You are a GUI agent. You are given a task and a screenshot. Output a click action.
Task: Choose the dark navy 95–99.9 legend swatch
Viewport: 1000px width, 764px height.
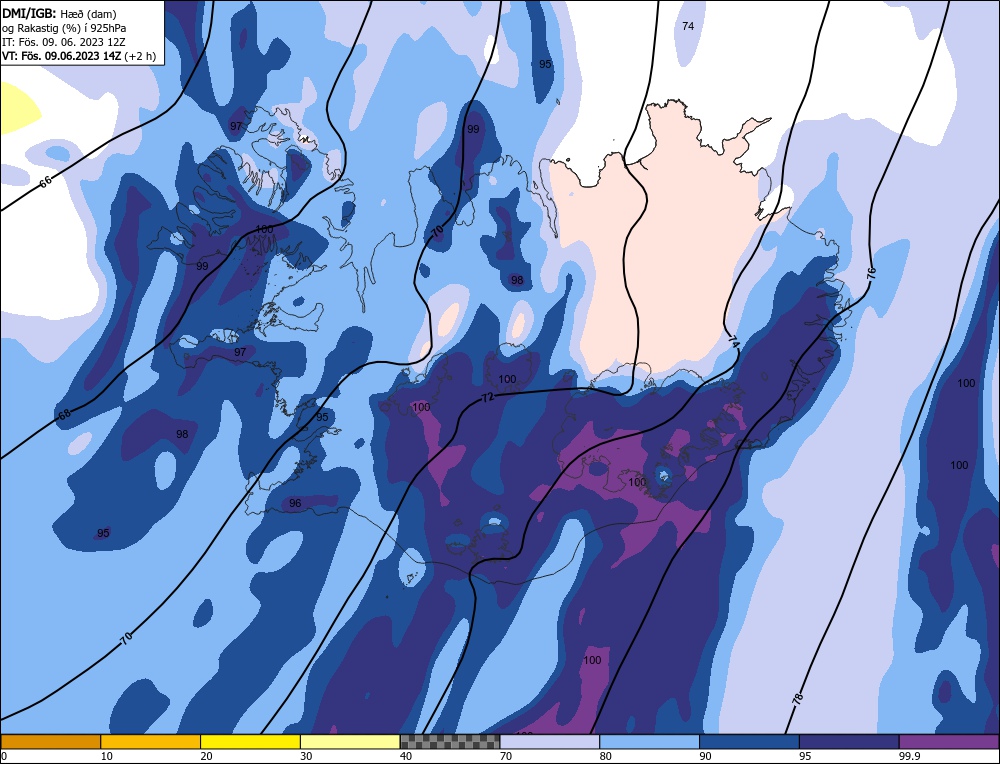[849, 742]
